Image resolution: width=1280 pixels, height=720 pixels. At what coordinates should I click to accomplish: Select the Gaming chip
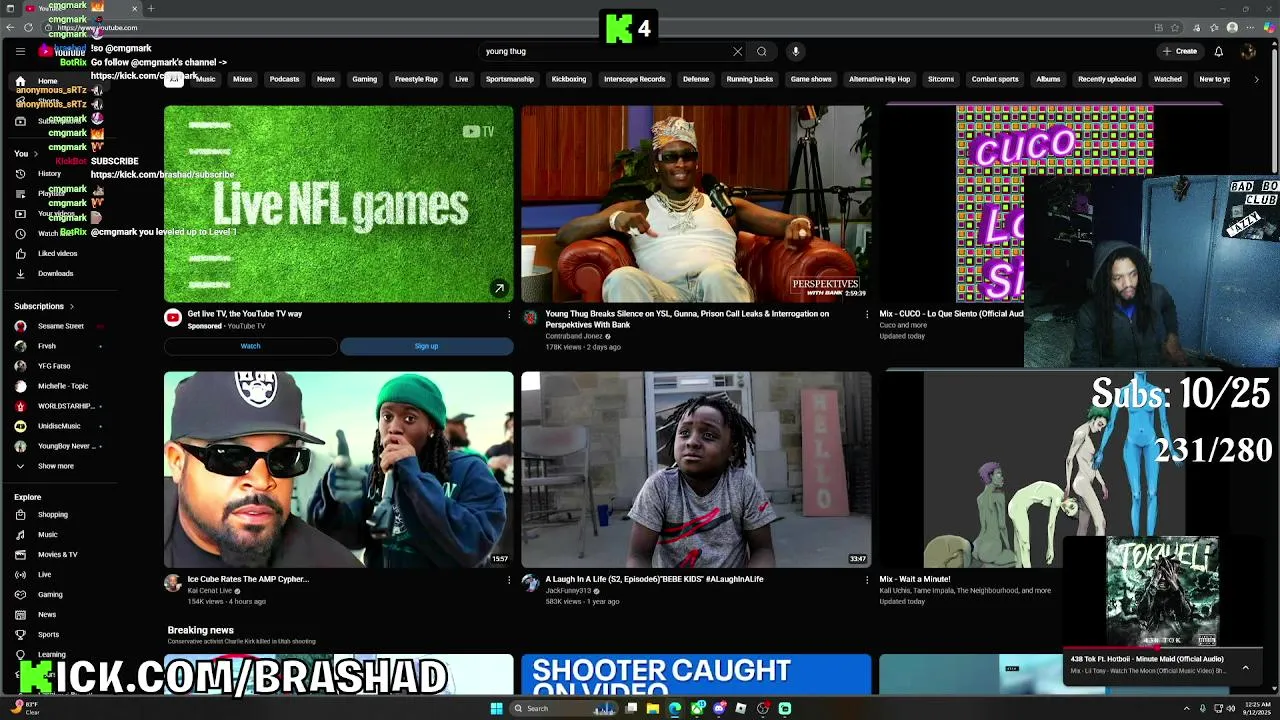(x=364, y=79)
